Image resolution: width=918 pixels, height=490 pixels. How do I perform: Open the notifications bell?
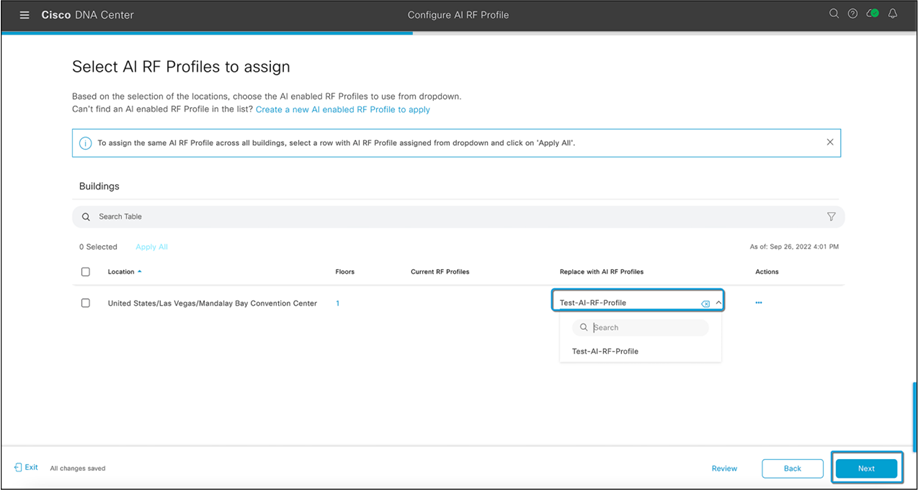click(x=892, y=13)
